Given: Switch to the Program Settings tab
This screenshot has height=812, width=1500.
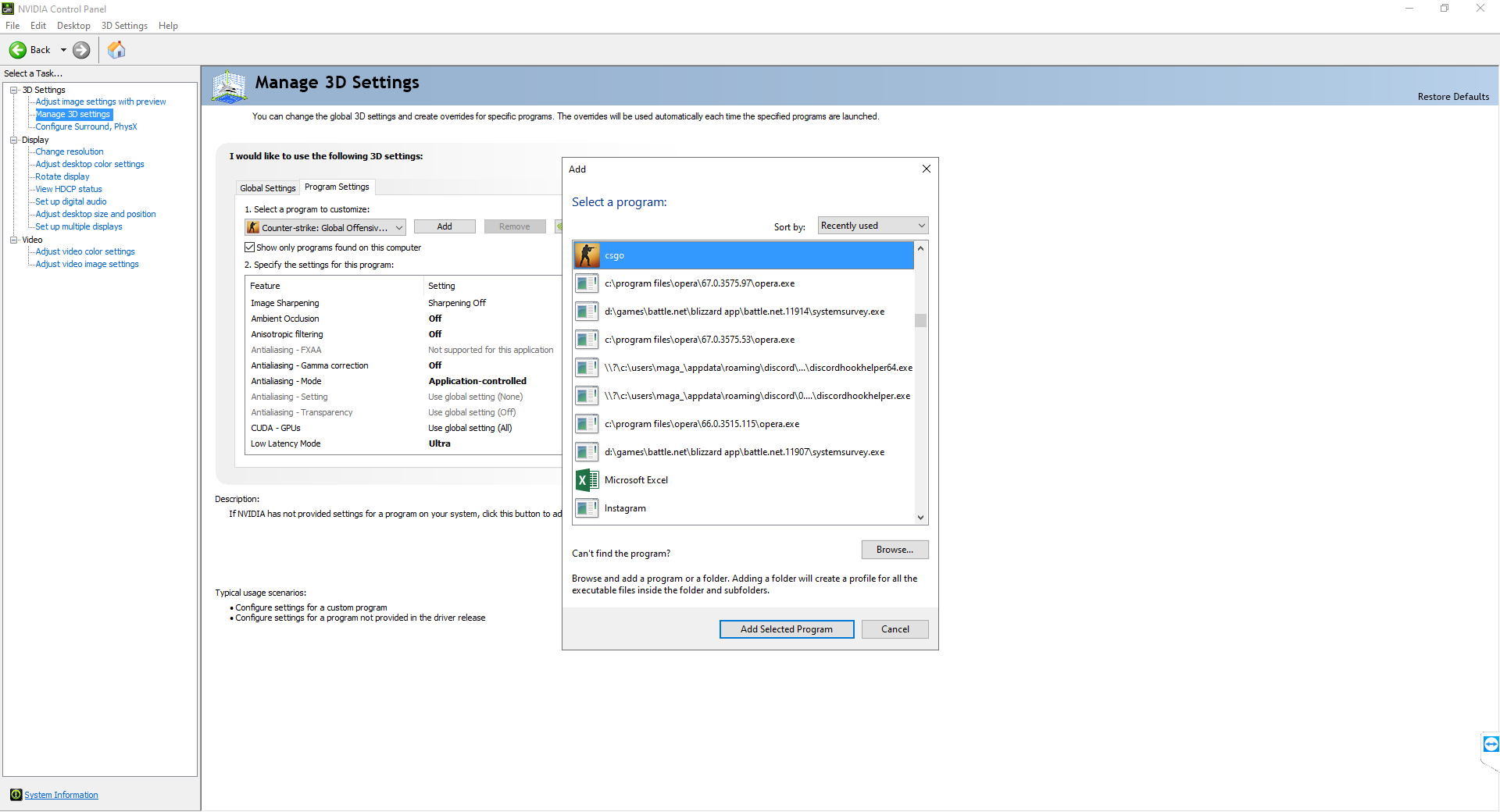Looking at the screenshot, I should coord(337,187).
